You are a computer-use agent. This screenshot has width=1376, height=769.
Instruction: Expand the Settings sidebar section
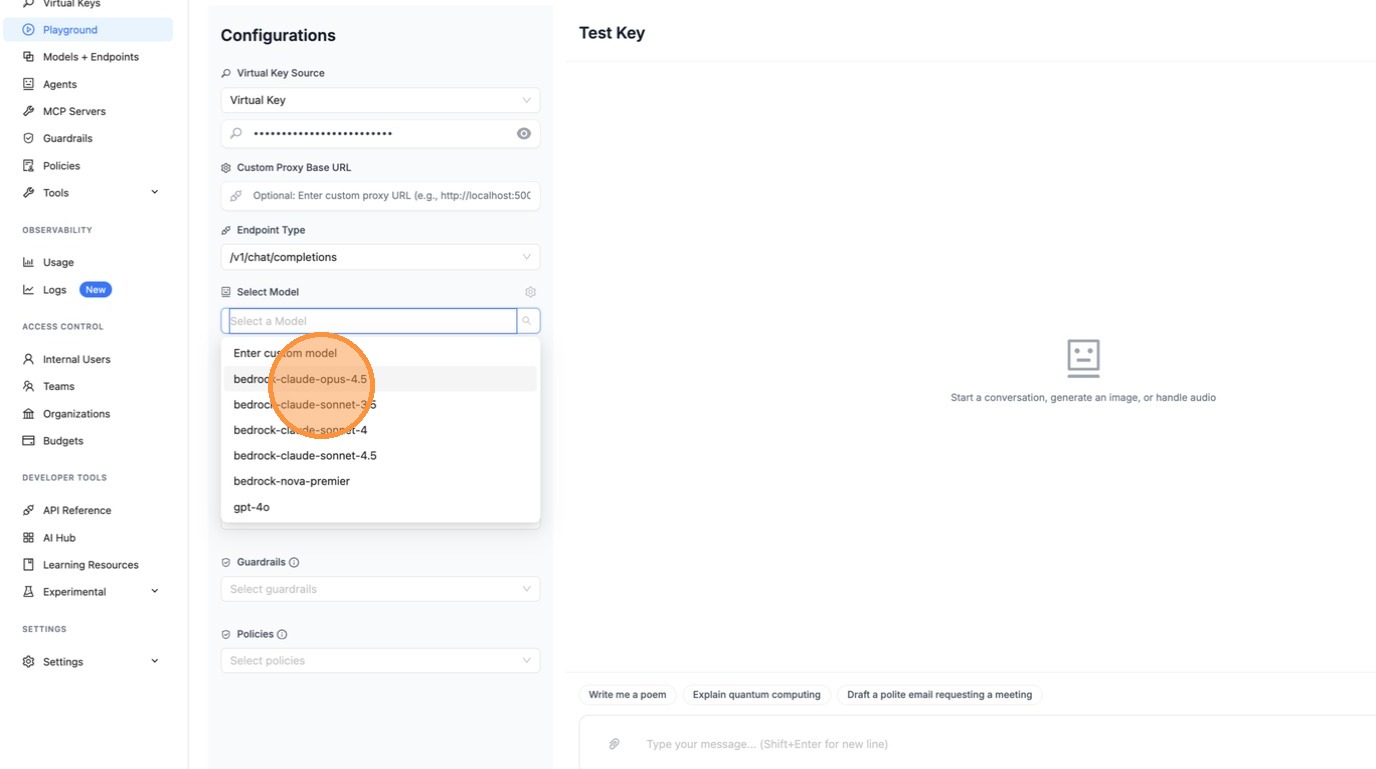coord(154,661)
